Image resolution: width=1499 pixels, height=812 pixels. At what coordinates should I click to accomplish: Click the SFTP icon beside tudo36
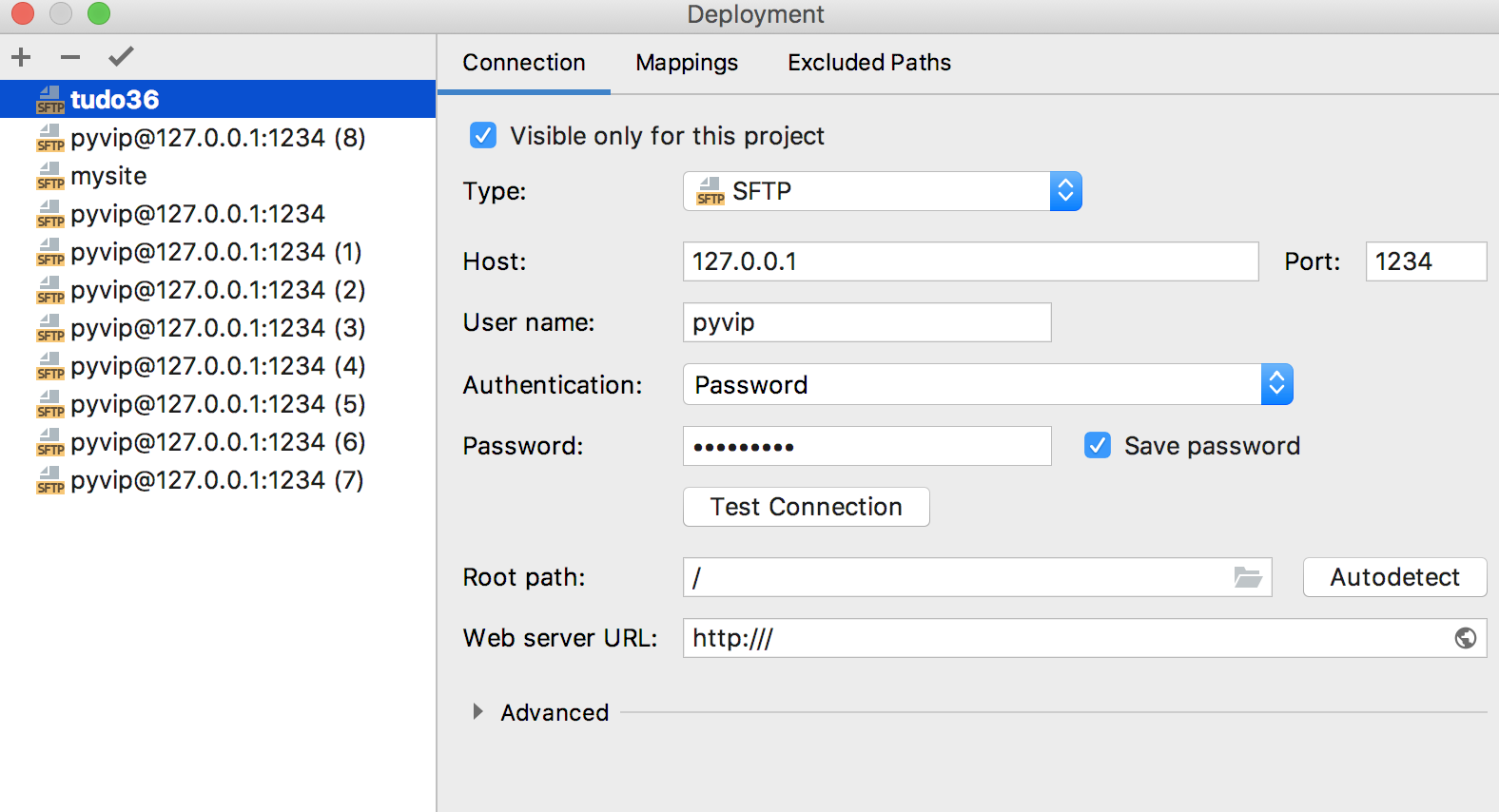coord(50,100)
